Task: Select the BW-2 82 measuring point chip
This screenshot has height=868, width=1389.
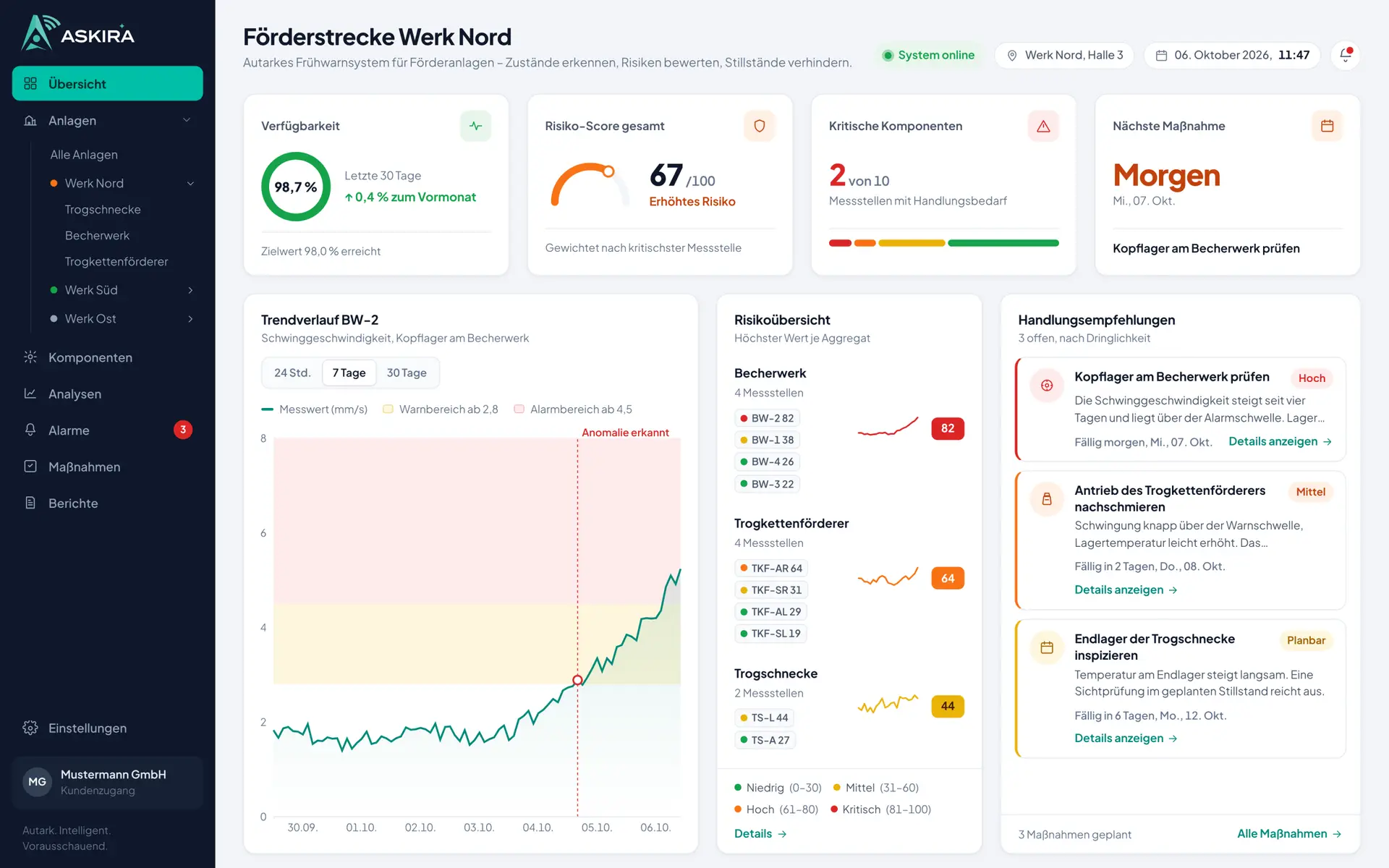Action: tap(766, 418)
